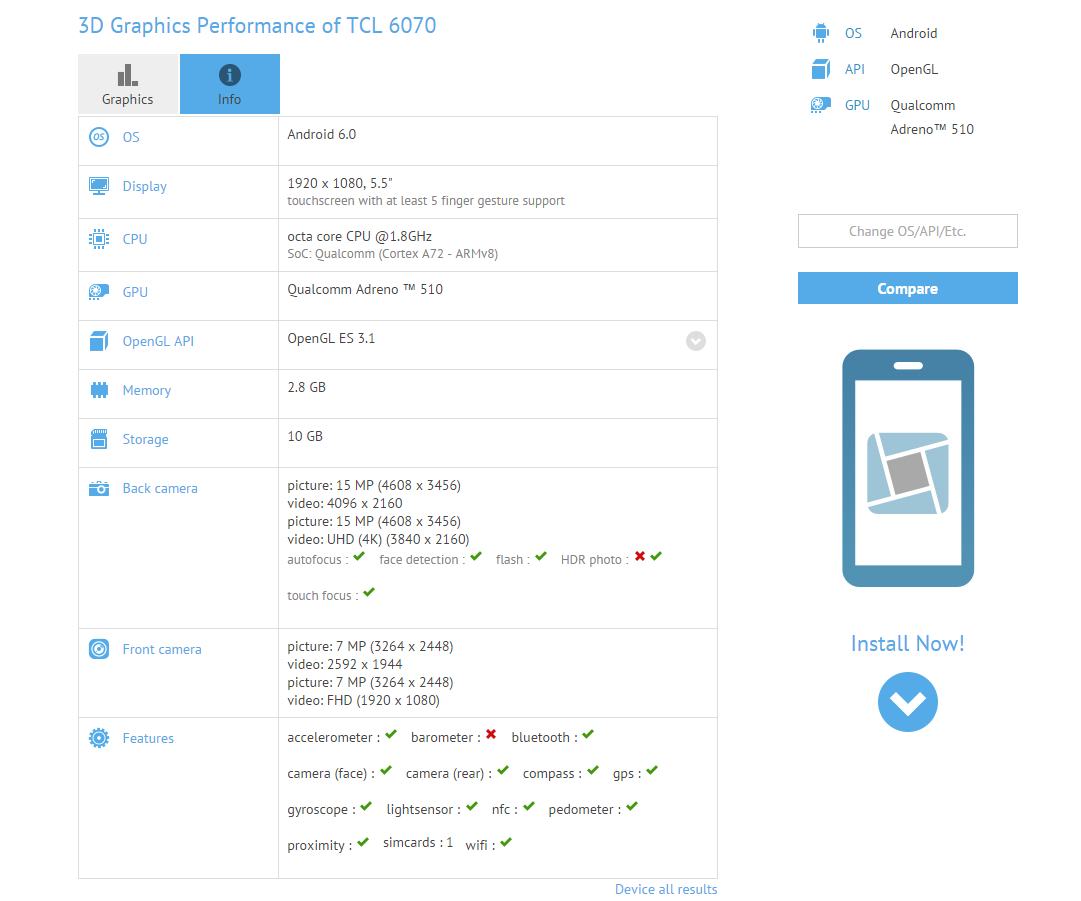Click the phone illustration thumbnail
This screenshot has height=901, width=1081.
[908, 468]
